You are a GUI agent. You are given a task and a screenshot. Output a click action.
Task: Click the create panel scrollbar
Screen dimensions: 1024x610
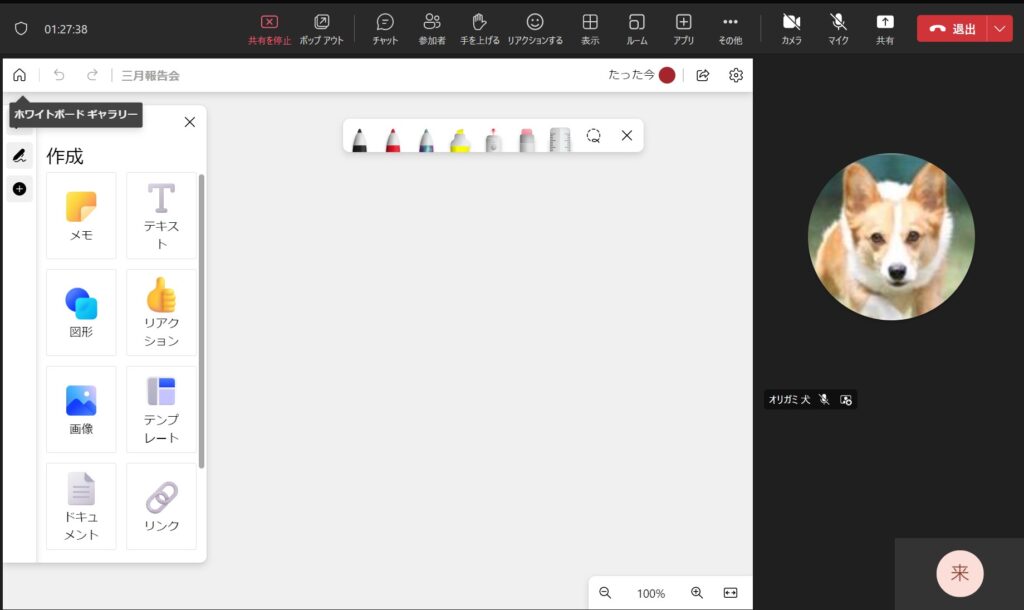[202, 320]
